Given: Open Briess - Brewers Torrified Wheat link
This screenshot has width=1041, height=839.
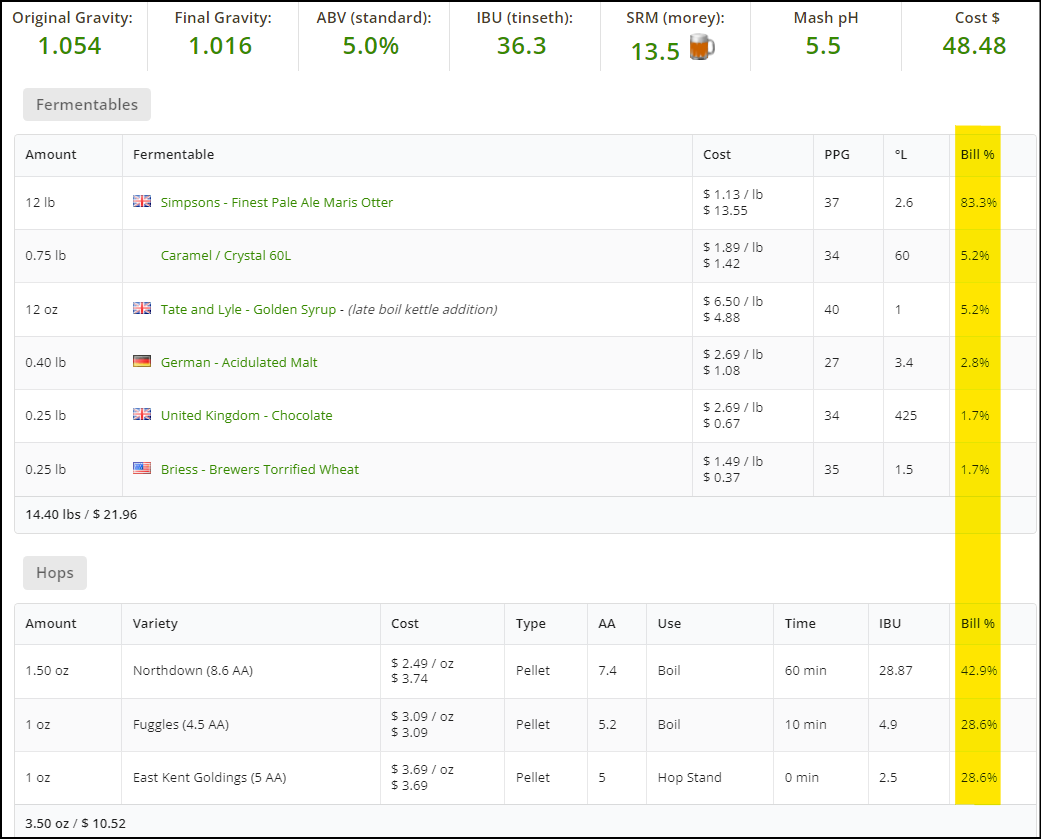Looking at the screenshot, I should (x=260, y=469).
